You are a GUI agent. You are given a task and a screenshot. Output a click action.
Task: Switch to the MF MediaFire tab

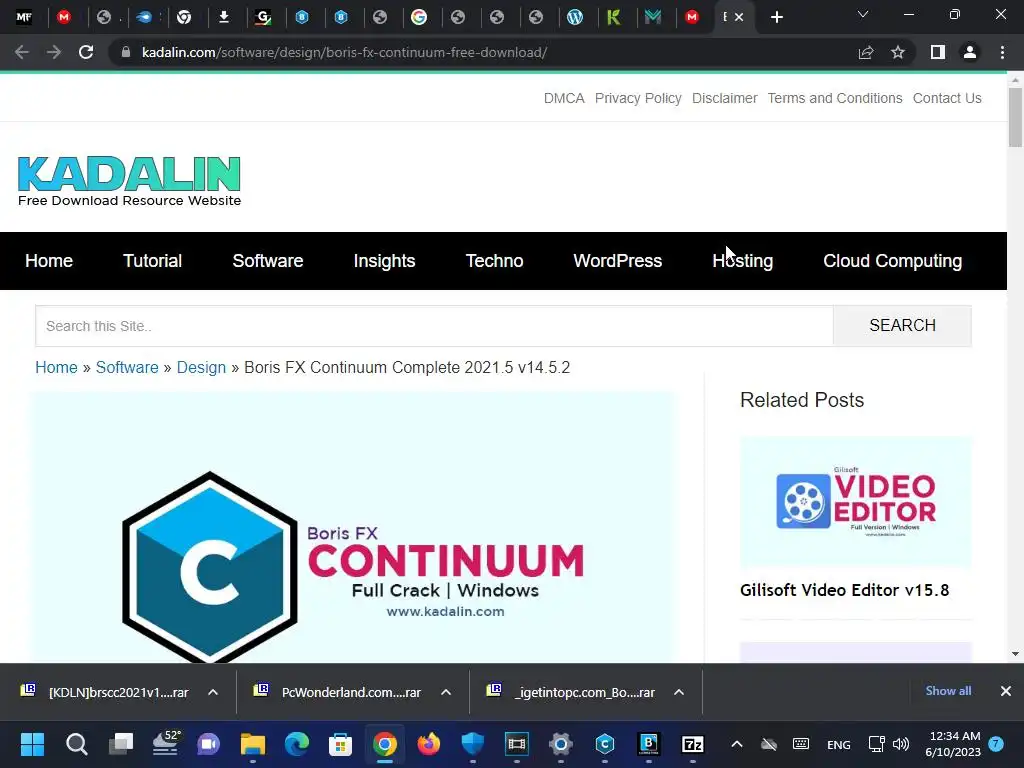[x=24, y=18]
